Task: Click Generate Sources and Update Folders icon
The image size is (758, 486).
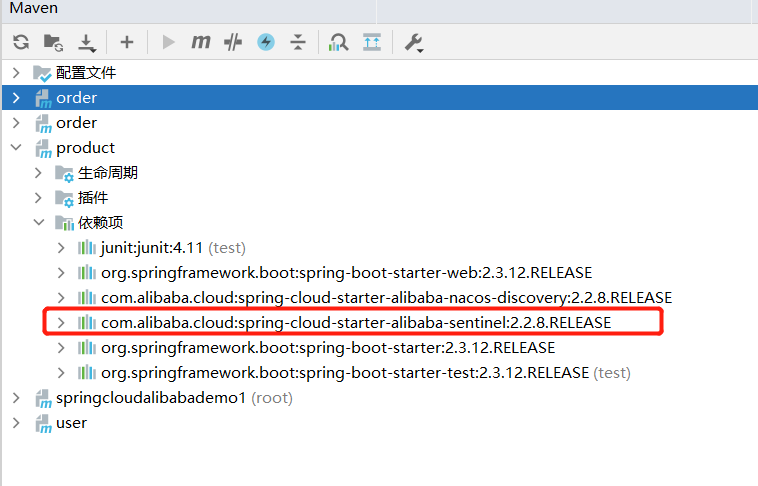Action: (x=53, y=42)
